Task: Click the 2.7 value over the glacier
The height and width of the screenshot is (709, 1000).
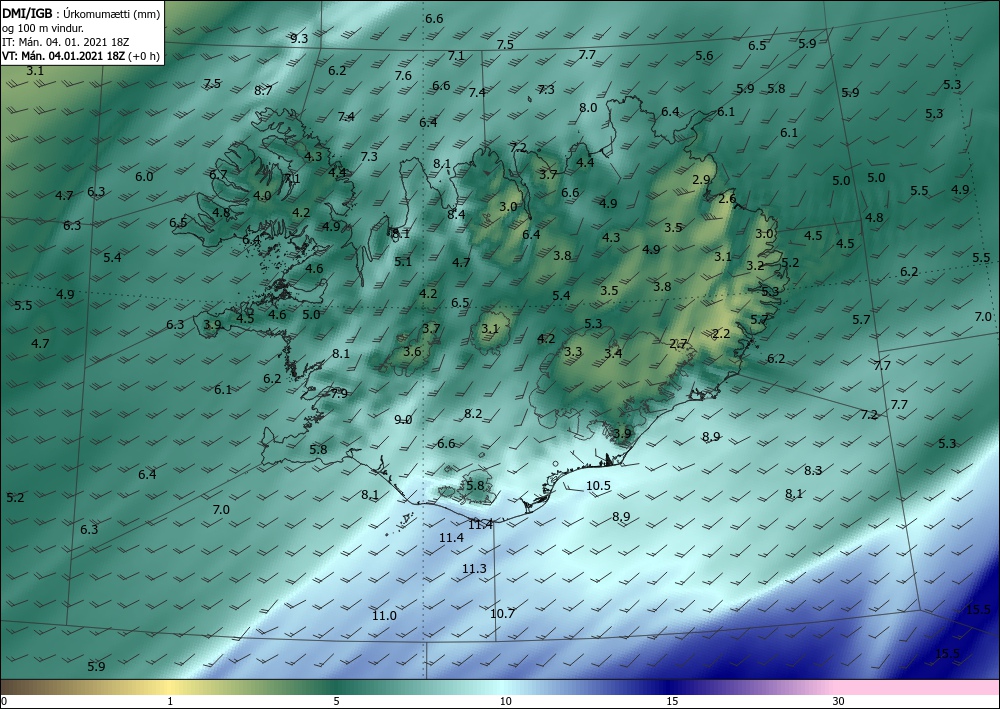Action: tap(679, 344)
